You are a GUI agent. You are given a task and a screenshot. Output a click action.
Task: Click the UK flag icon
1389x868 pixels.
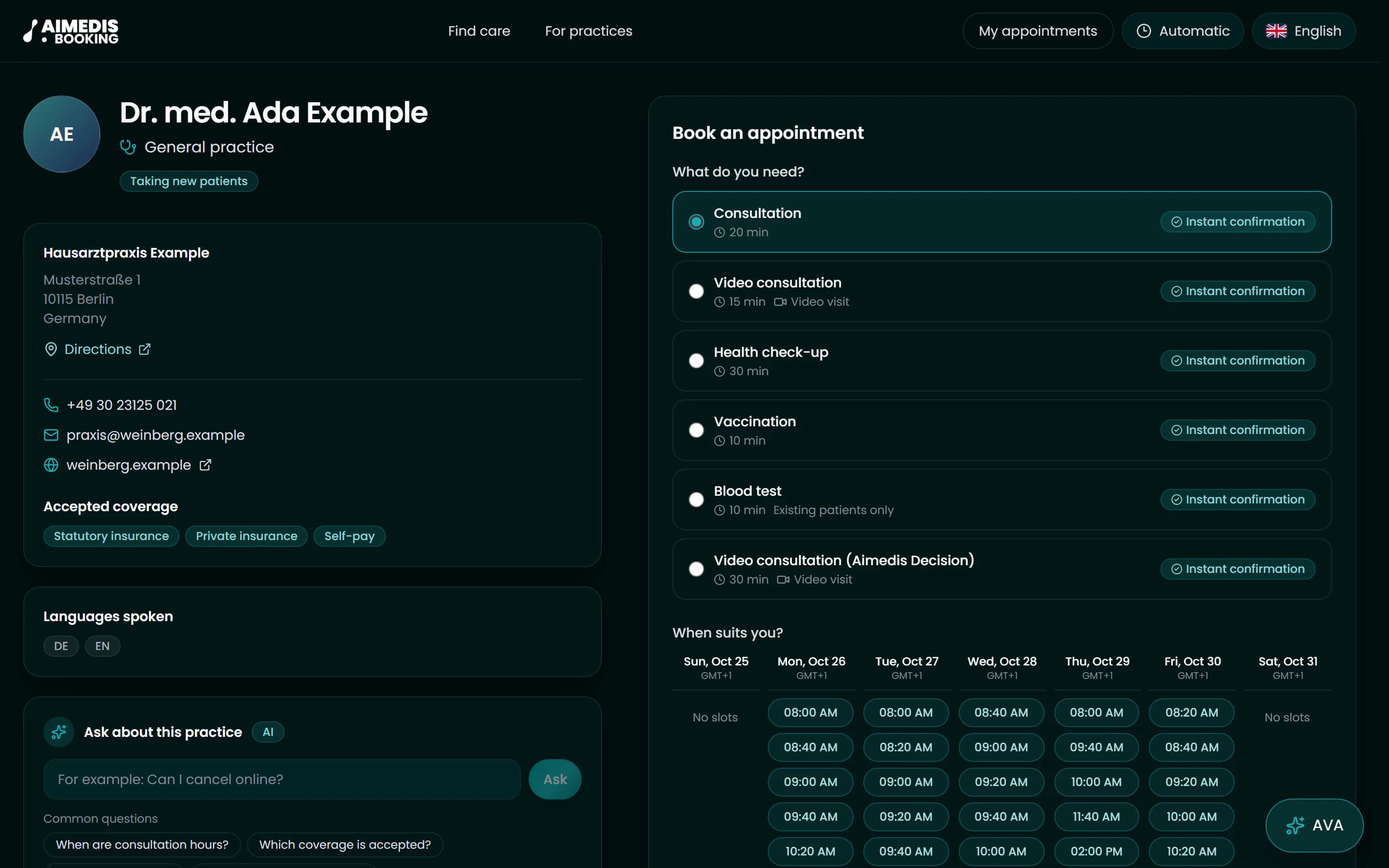(1276, 31)
